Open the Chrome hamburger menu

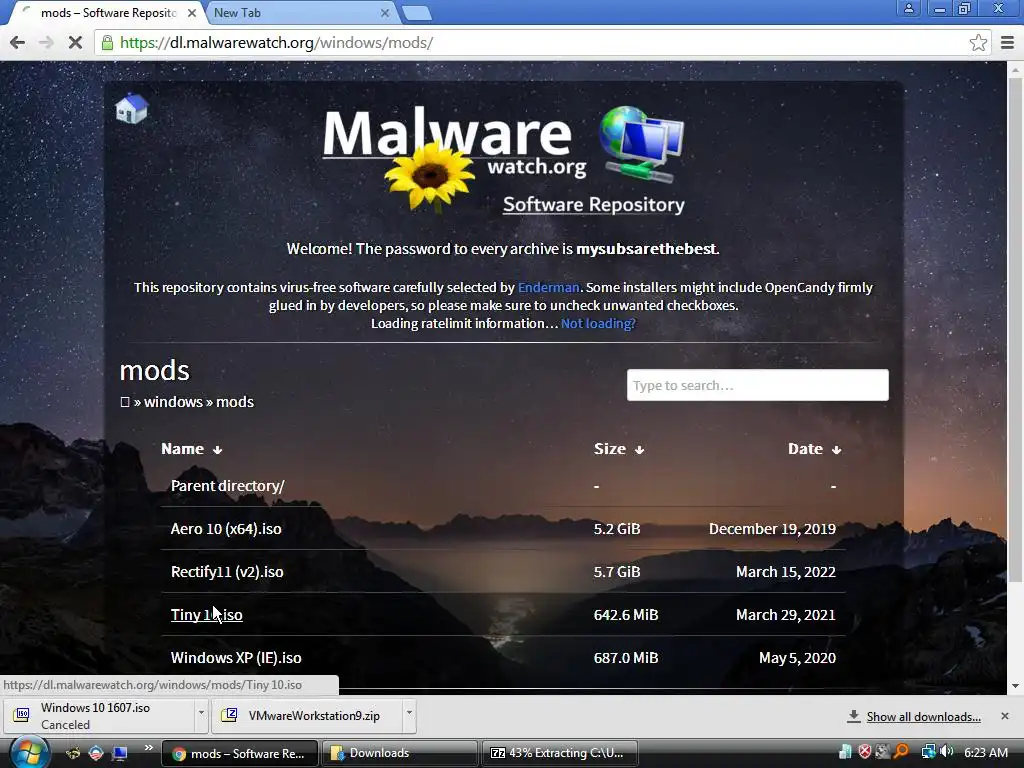click(x=1007, y=43)
